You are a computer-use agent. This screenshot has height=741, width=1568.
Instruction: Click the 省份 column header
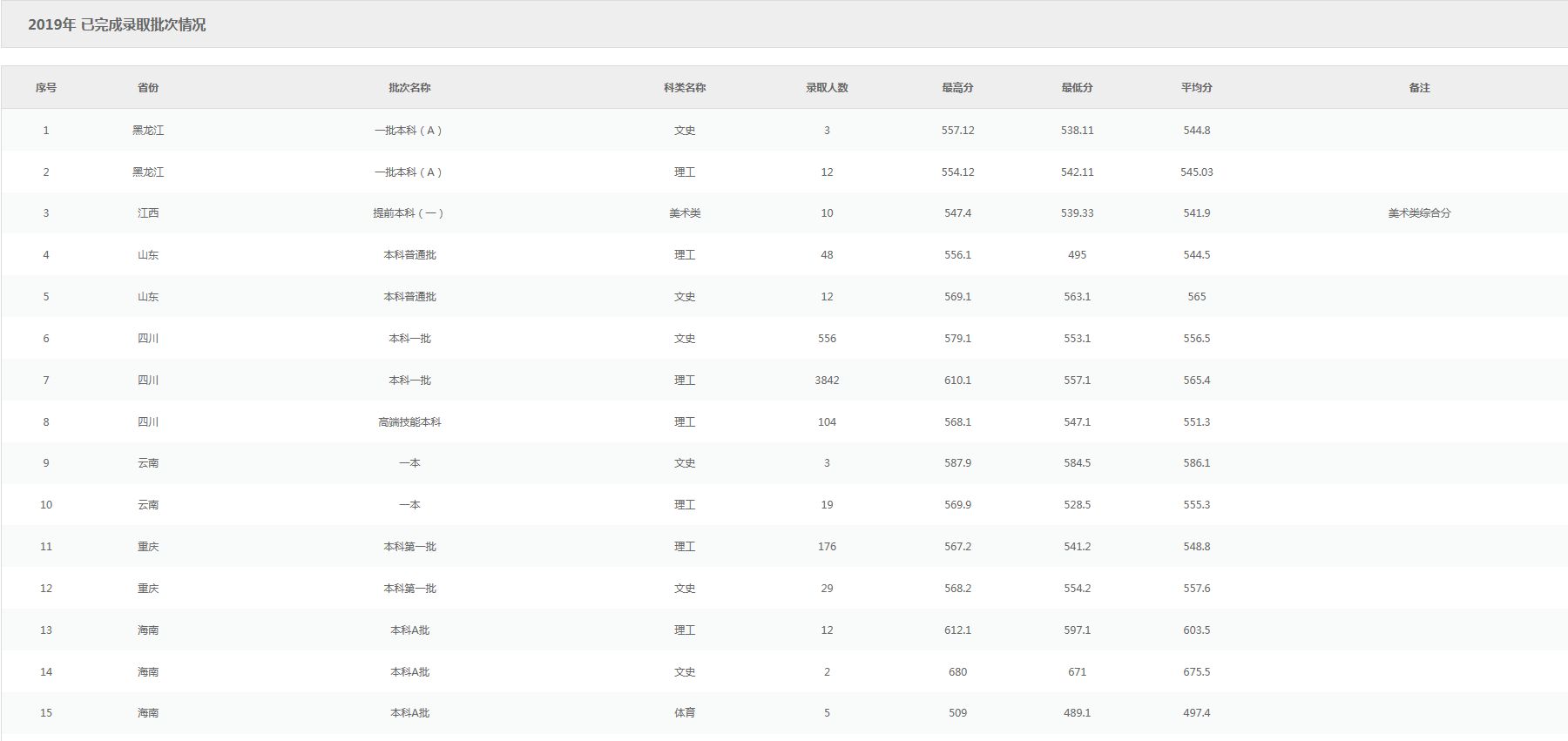click(148, 88)
